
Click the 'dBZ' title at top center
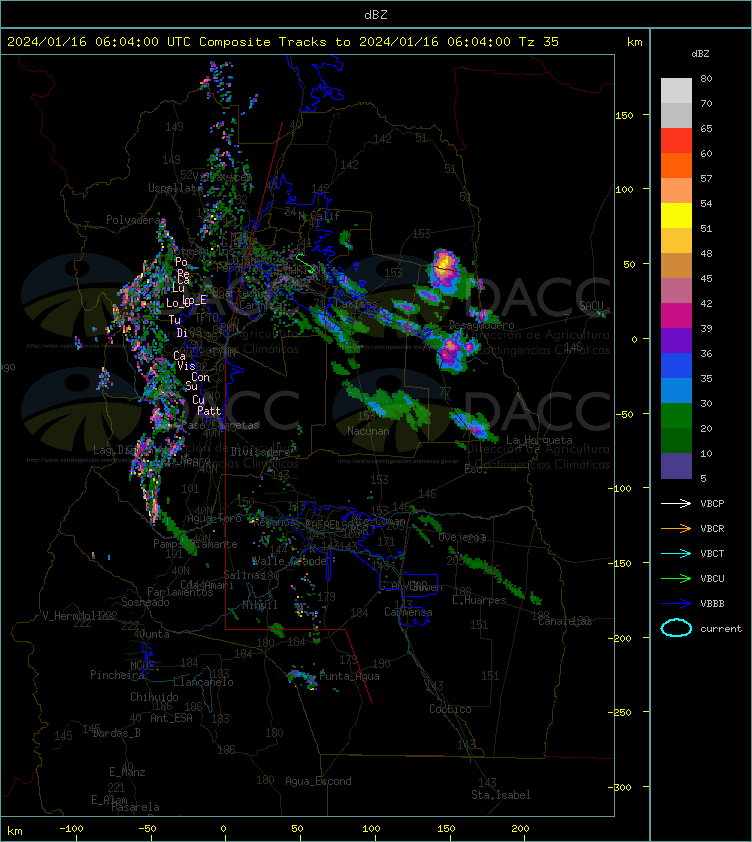tap(375, 14)
